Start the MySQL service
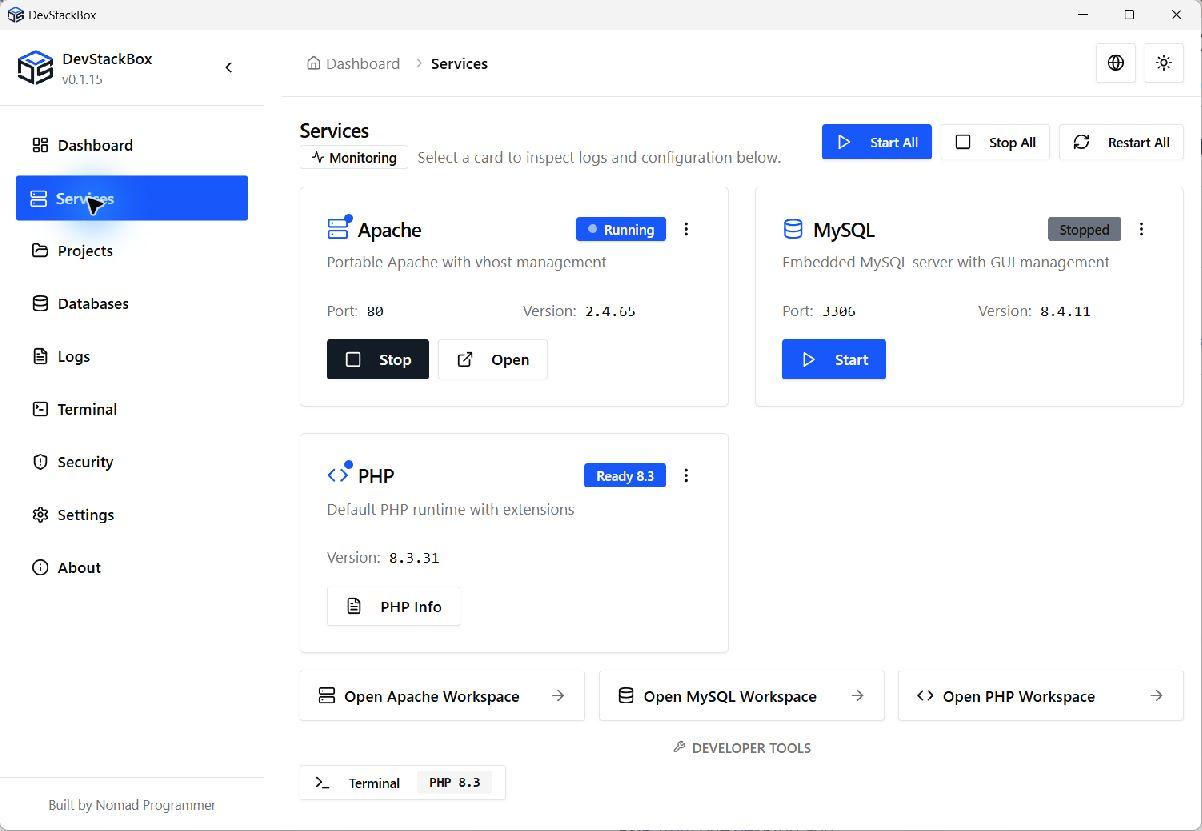This screenshot has width=1202, height=831. coord(834,359)
